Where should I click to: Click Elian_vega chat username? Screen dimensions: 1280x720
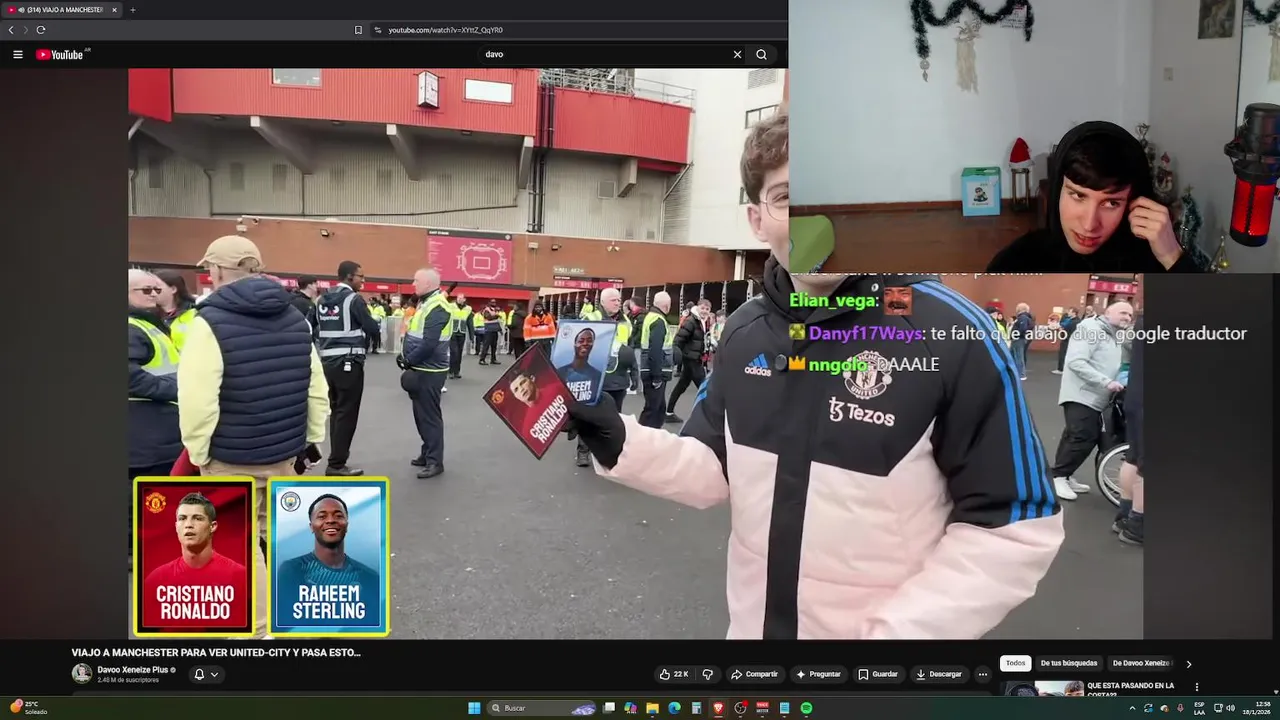(834, 301)
